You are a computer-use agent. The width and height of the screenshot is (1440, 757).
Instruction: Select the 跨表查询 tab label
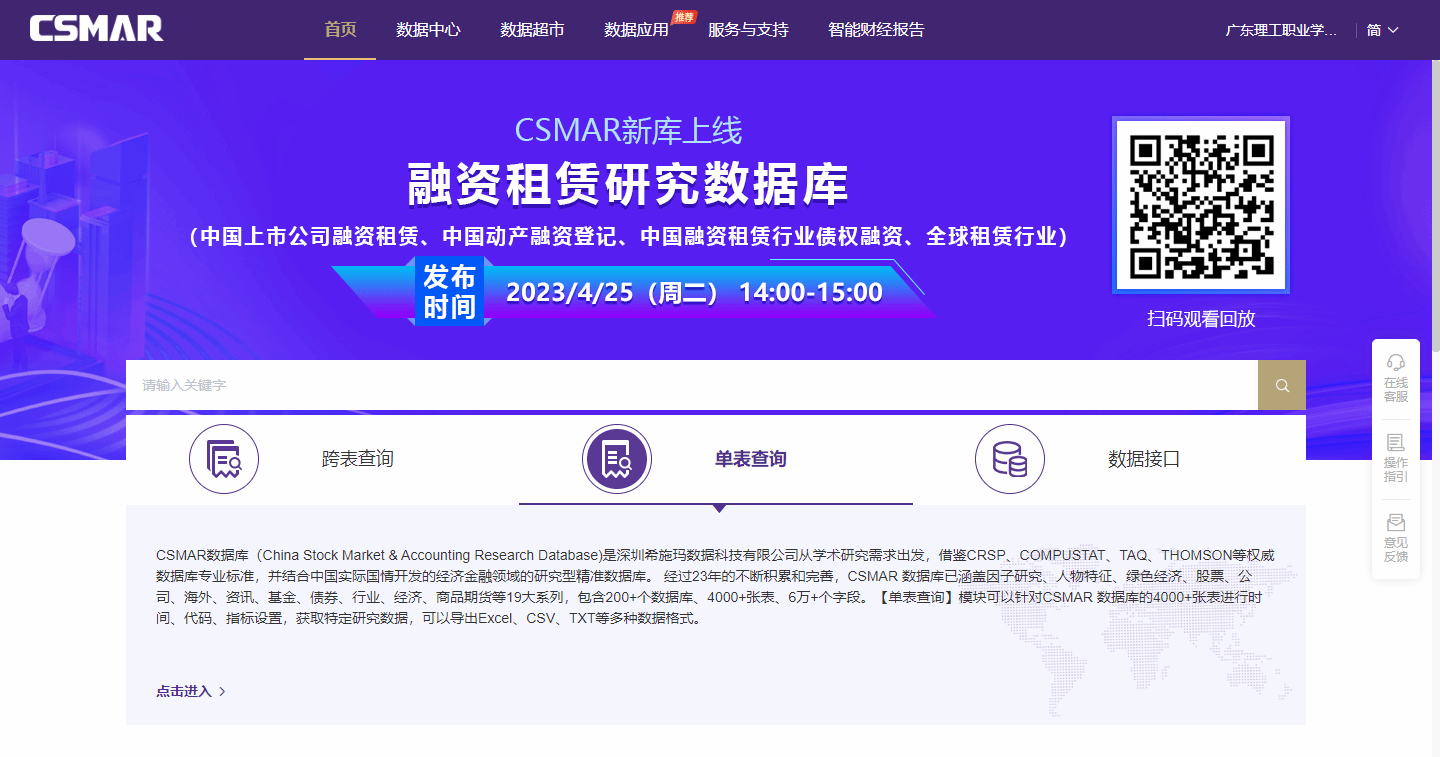point(357,459)
